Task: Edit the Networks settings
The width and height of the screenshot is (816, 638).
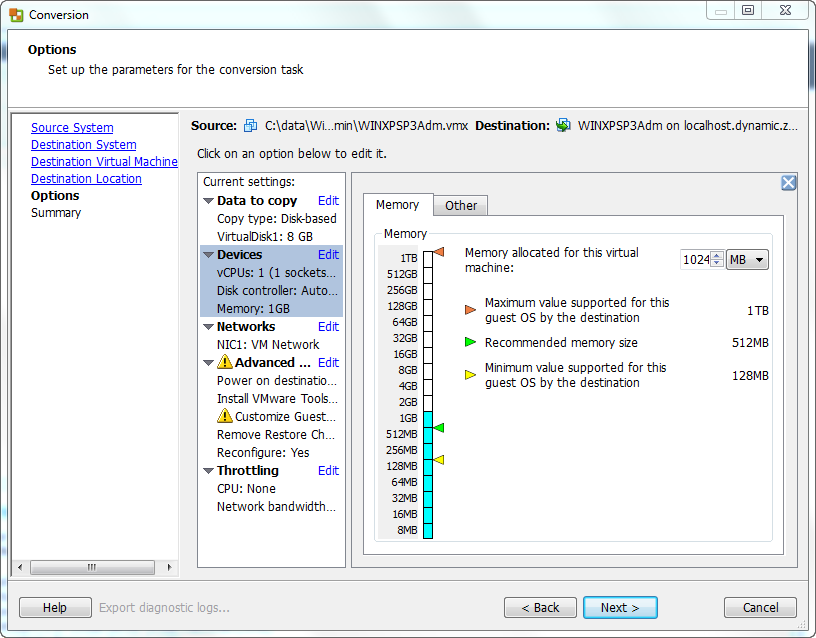Action: [x=328, y=326]
